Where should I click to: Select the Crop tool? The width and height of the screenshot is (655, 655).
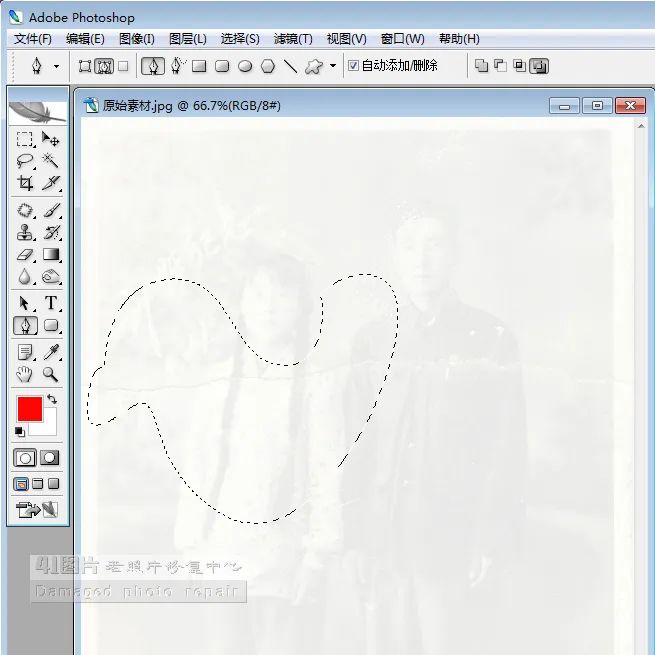(x=25, y=183)
